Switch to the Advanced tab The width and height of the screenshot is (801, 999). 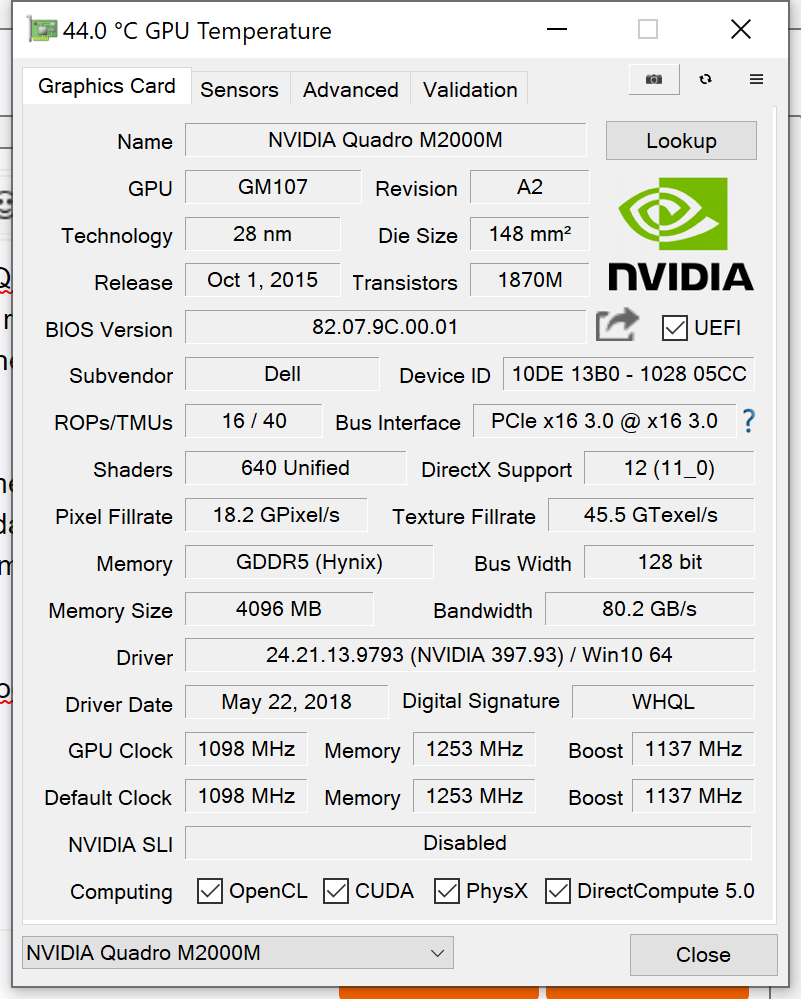coord(350,90)
